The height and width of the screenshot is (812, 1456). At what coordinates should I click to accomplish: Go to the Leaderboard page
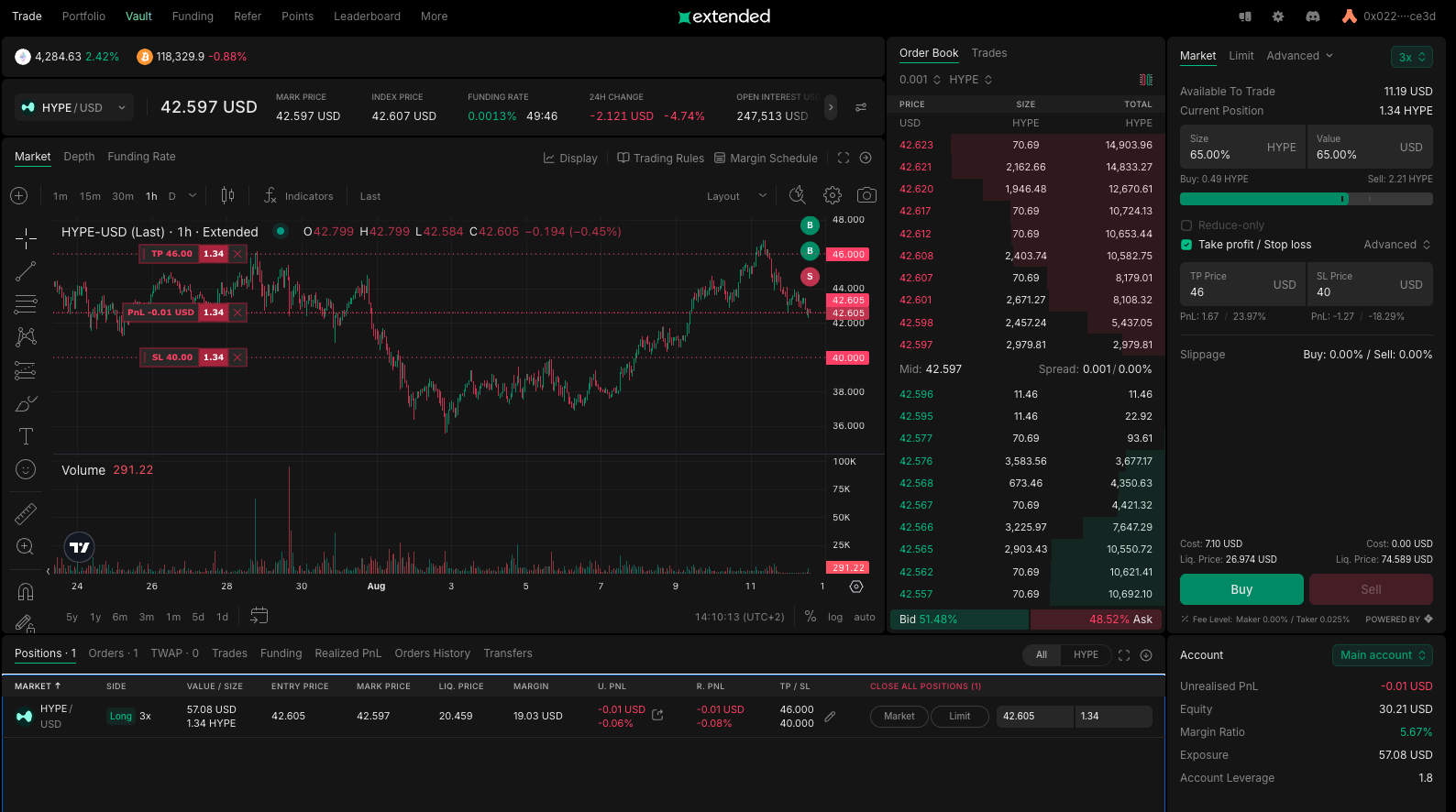pyautogui.click(x=367, y=16)
